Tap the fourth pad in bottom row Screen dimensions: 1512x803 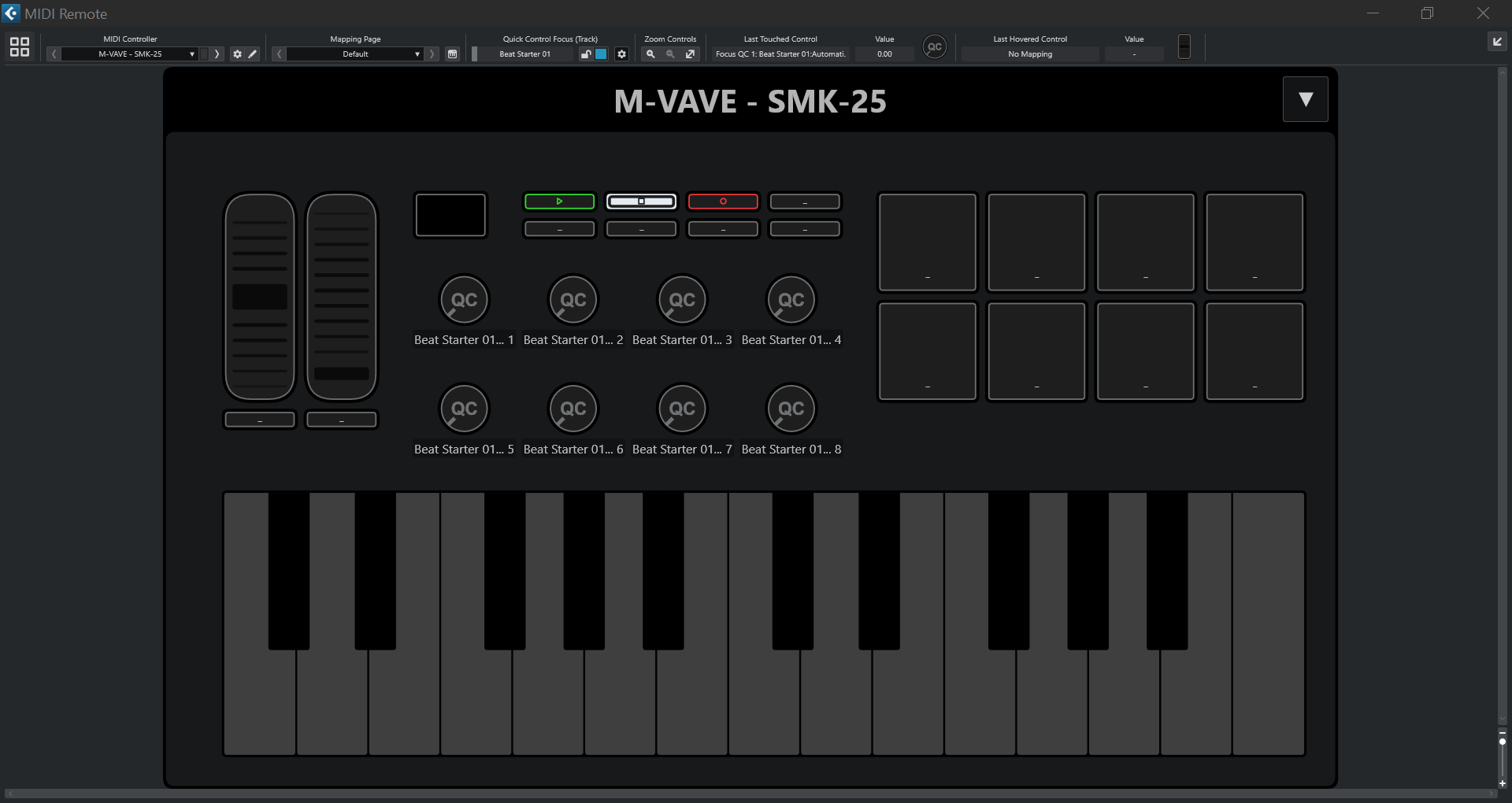1254,351
